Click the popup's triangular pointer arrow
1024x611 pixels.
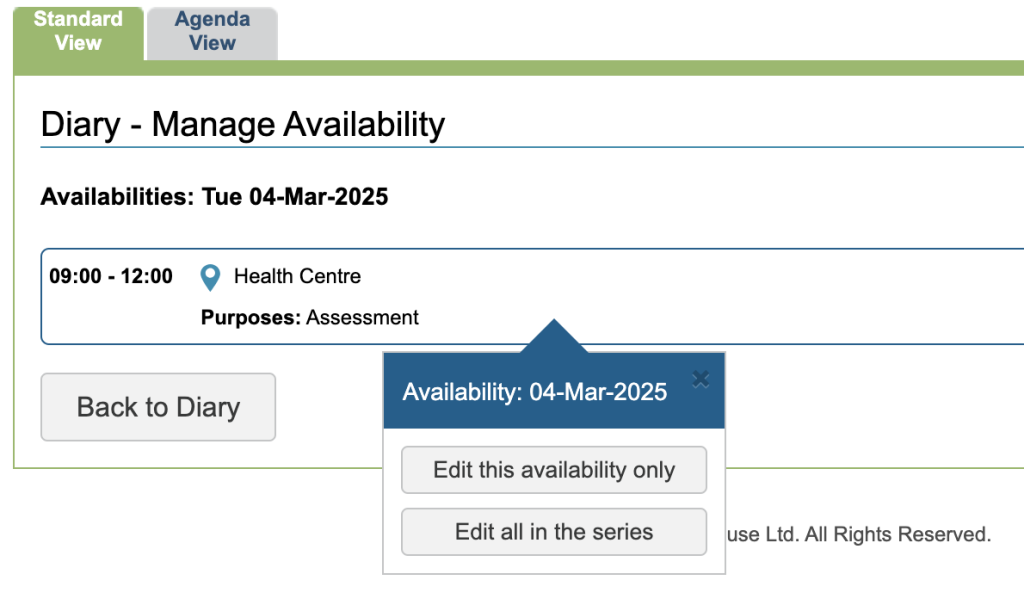pyautogui.click(x=553, y=337)
